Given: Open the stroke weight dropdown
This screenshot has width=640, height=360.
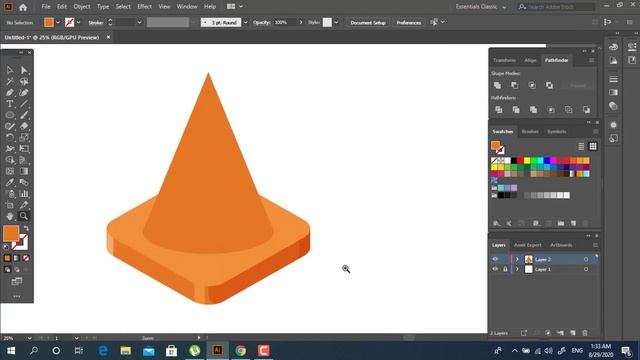Looking at the screenshot, I should point(139,22).
